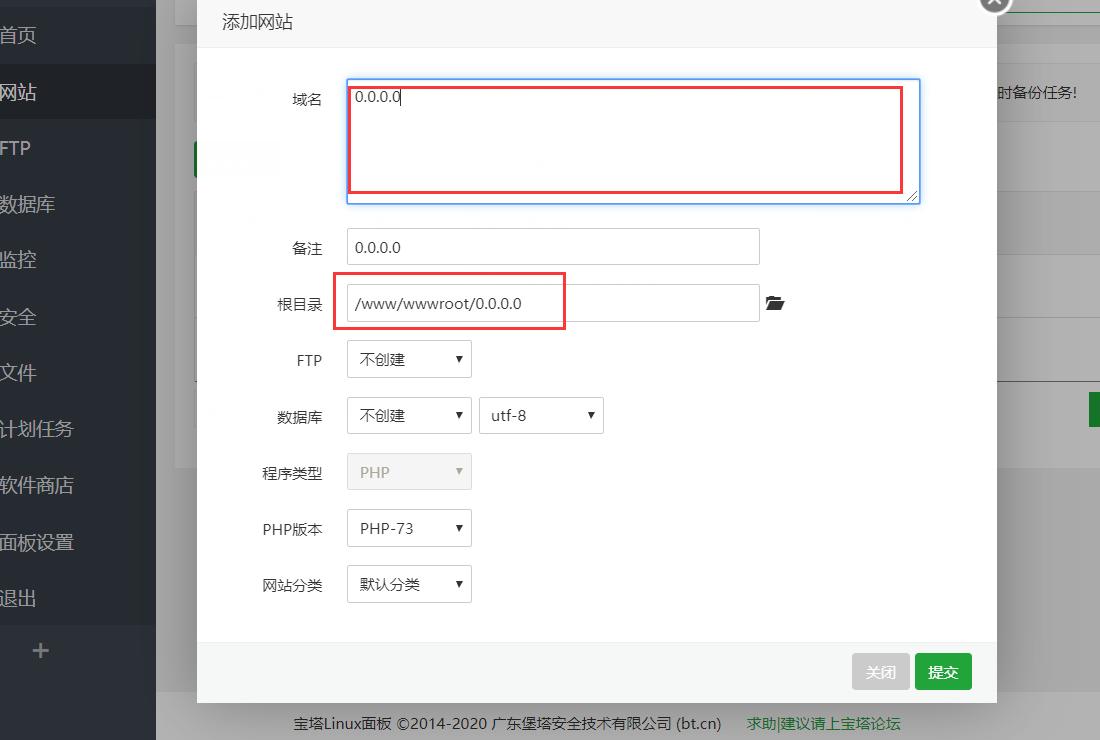Click the + icon at sidebar bottom
This screenshot has height=740, width=1100.
(x=40, y=650)
